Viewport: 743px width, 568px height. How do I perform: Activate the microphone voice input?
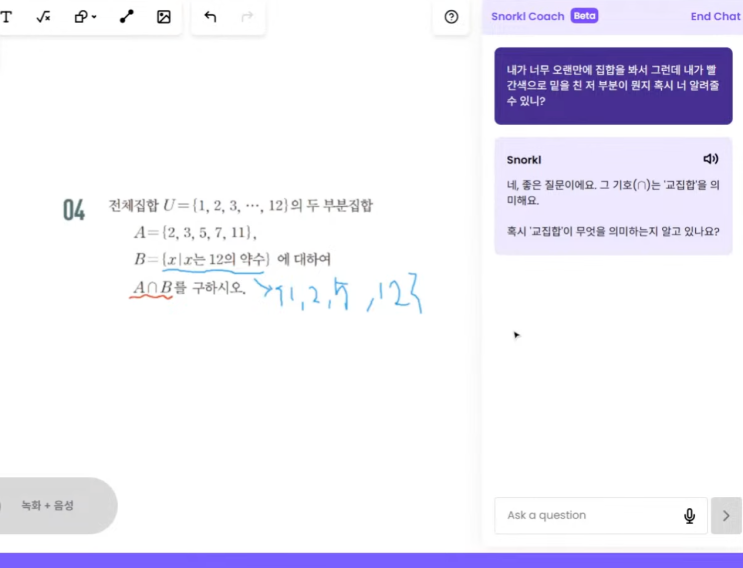pos(689,515)
